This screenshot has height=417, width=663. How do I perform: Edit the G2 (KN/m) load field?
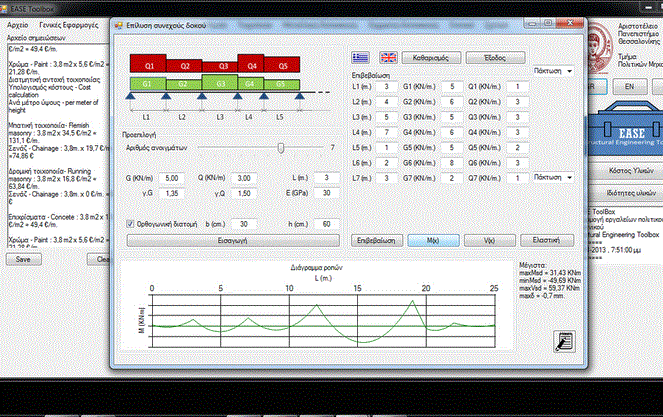[x=452, y=102]
